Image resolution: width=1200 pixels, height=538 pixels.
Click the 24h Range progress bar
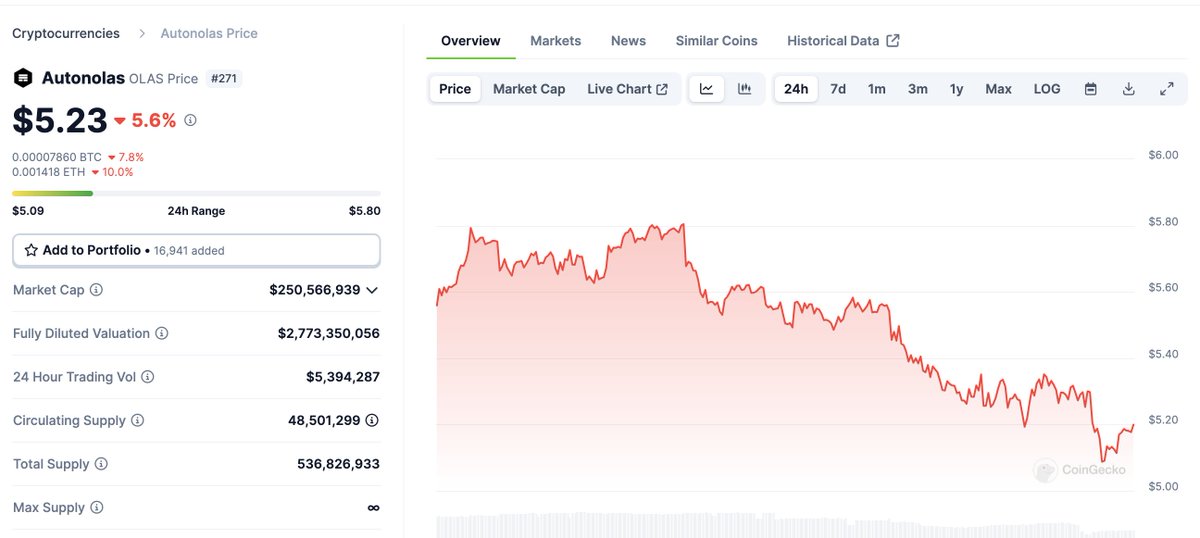pos(196,193)
